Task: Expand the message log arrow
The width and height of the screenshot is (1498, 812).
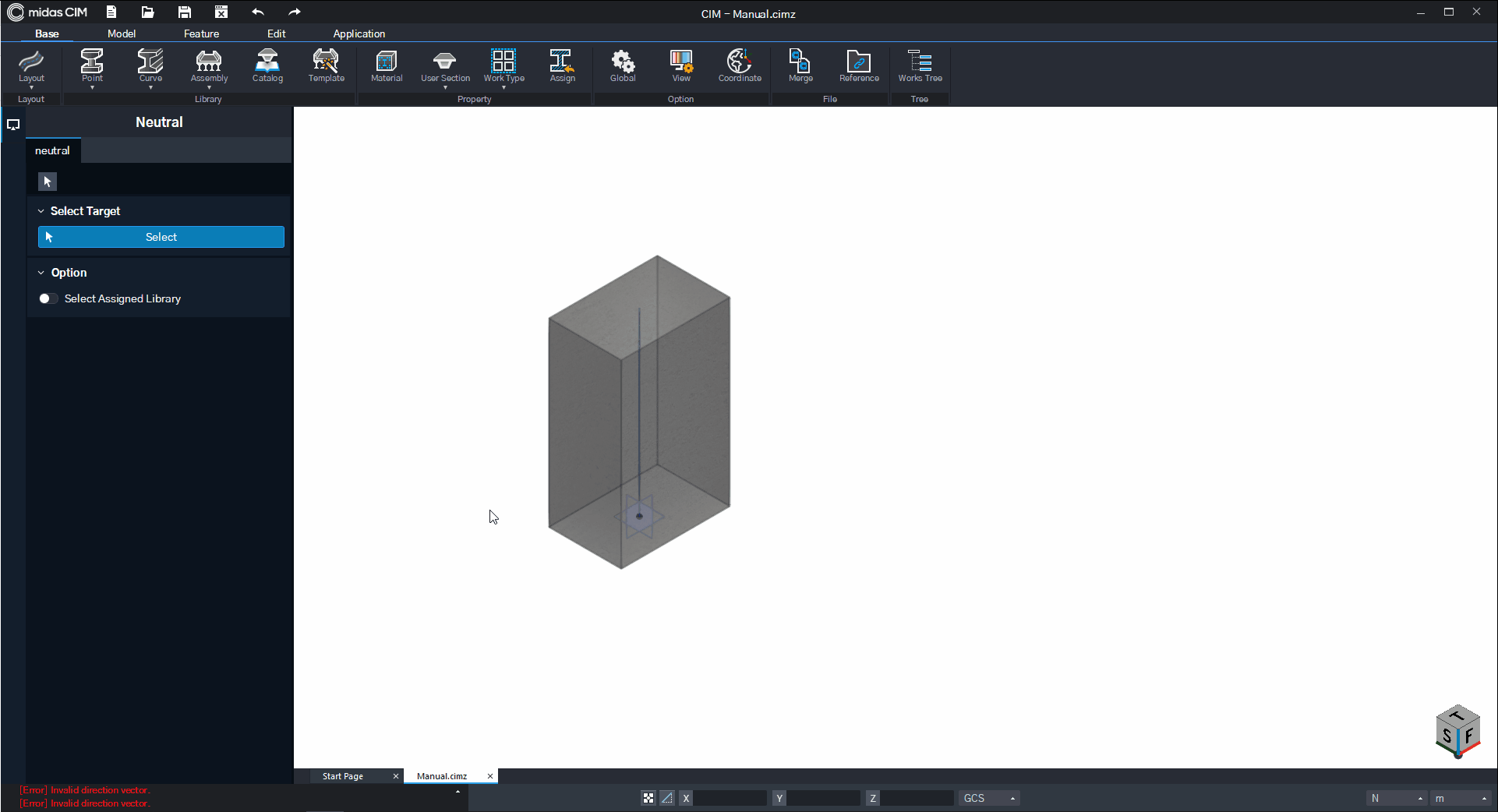Action: pos(458,792)
